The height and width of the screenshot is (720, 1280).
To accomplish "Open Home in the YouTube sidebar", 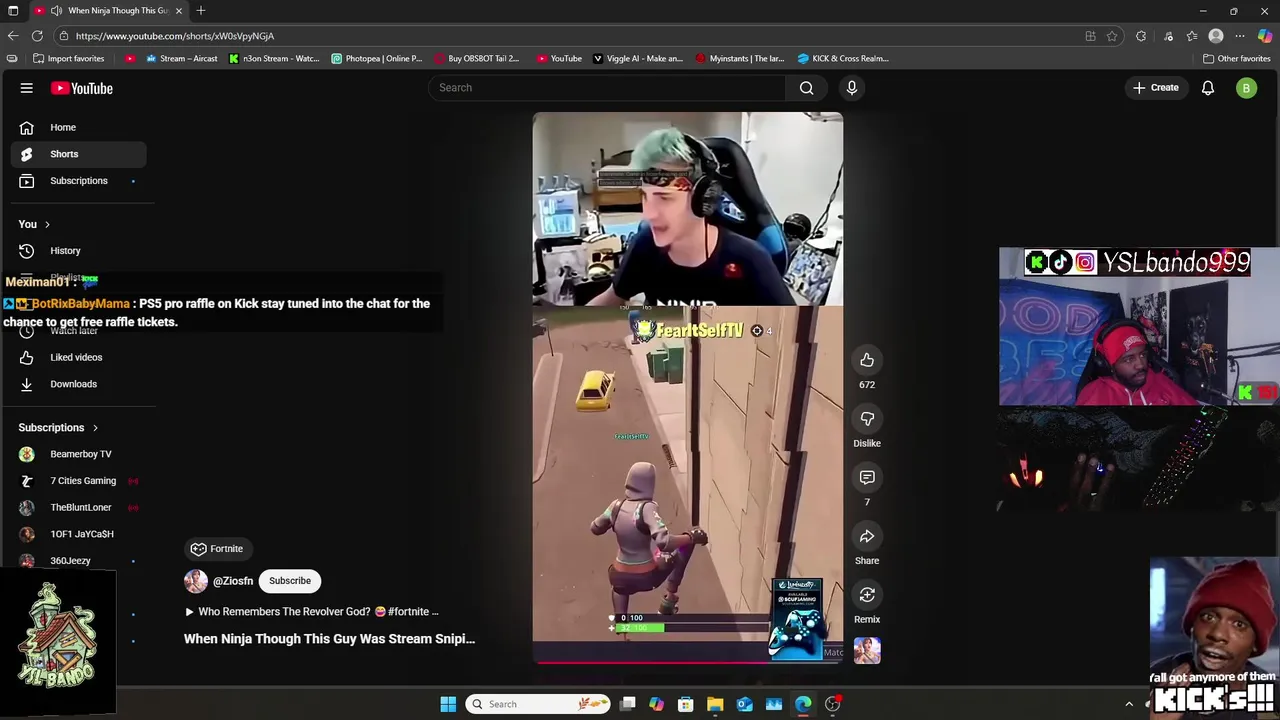I will tap(78, 128).
